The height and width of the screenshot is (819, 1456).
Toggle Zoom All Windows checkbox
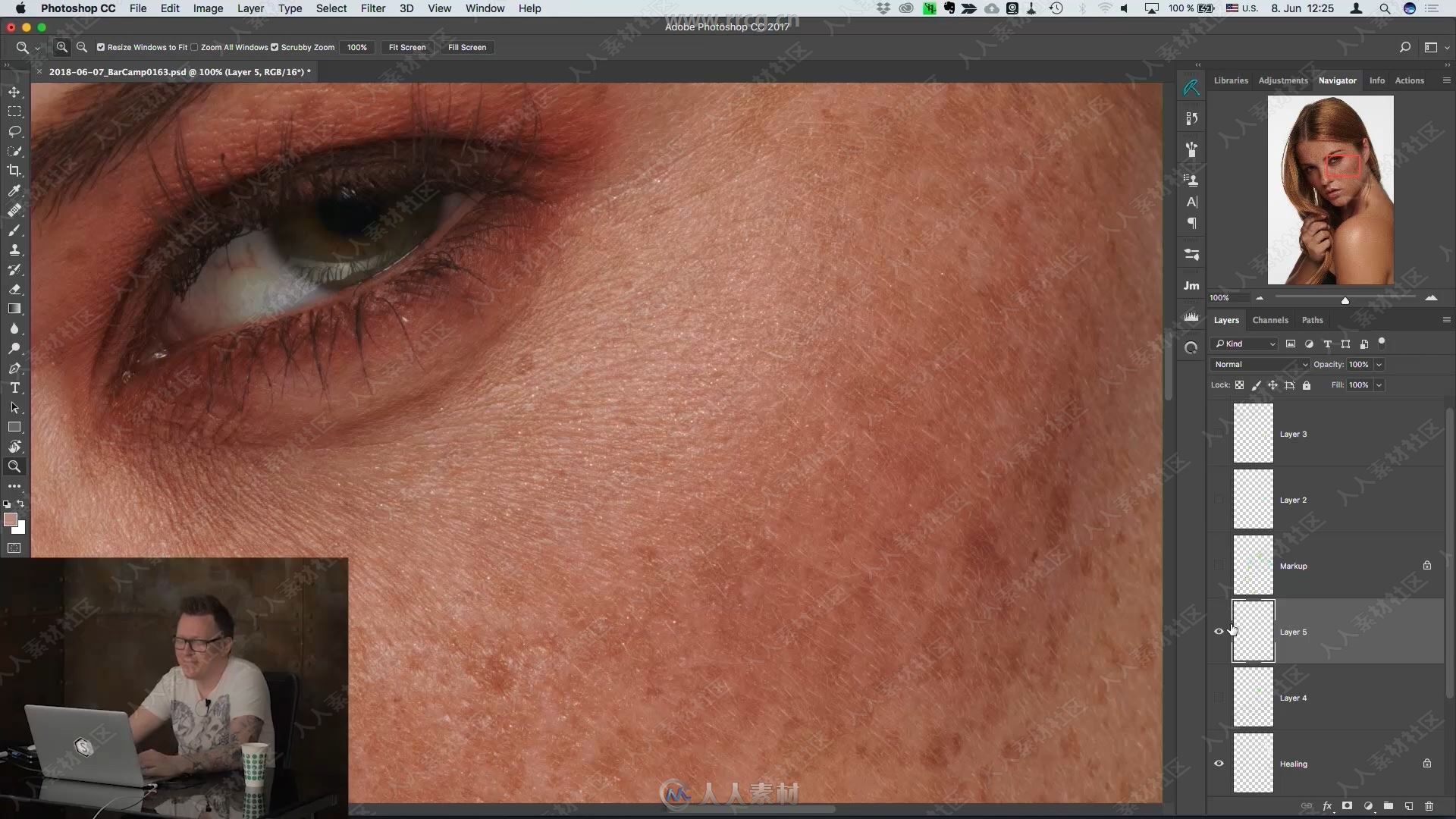[194, 47]
